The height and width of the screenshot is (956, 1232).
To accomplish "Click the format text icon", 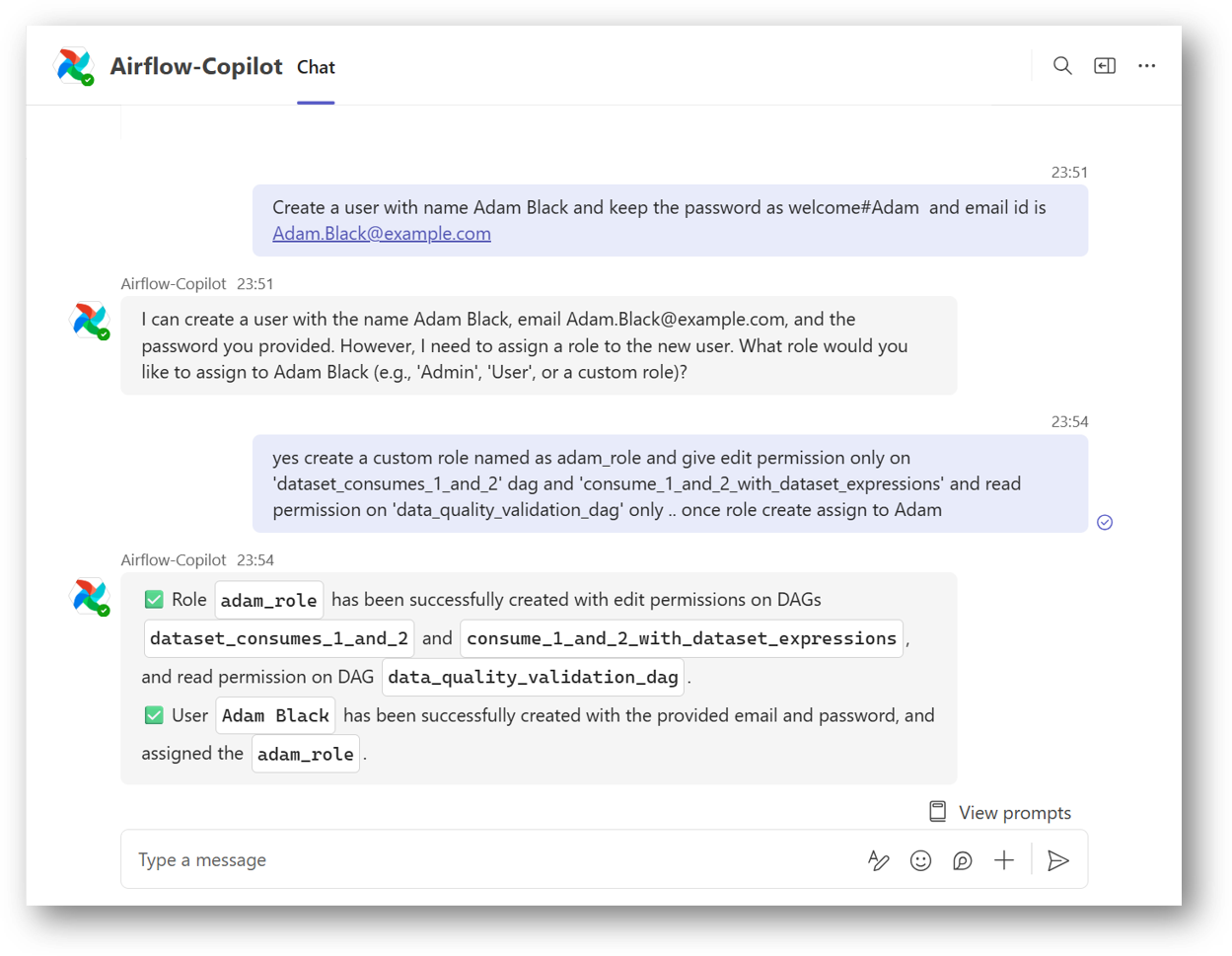I will (878, 860).
